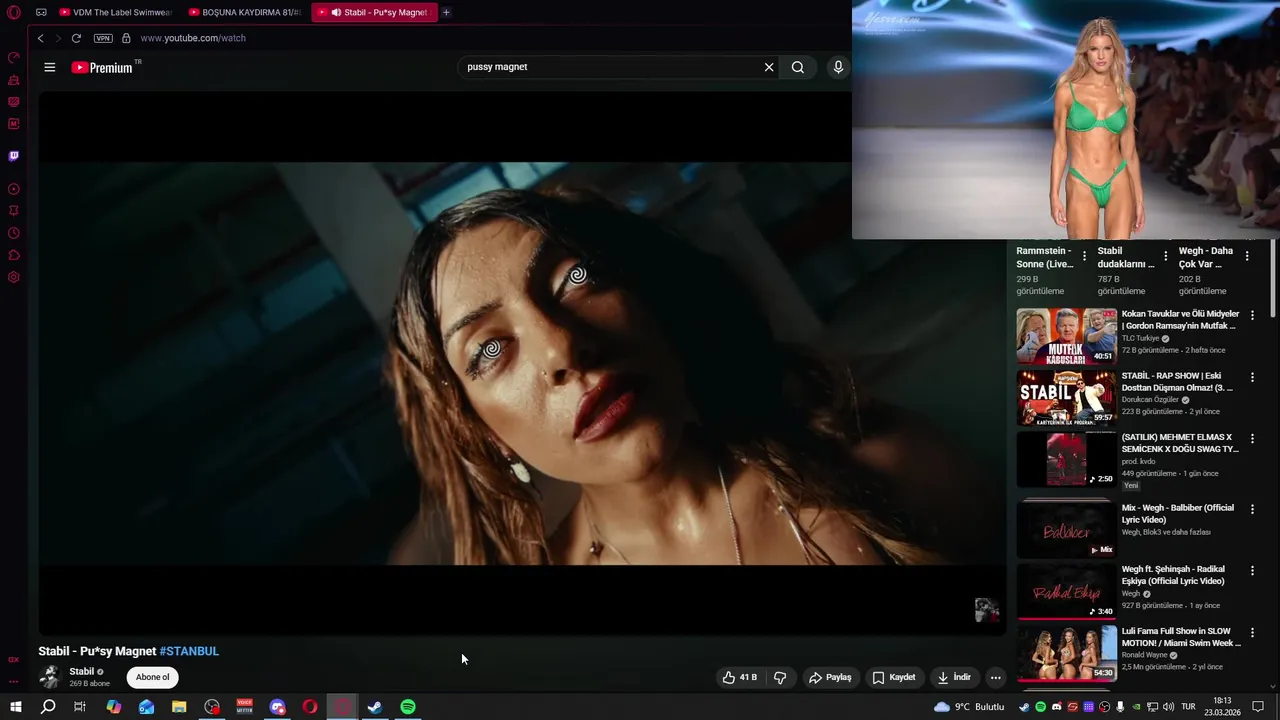Go back to previous page
The image size is (1280, 720).
pos(40,38)
